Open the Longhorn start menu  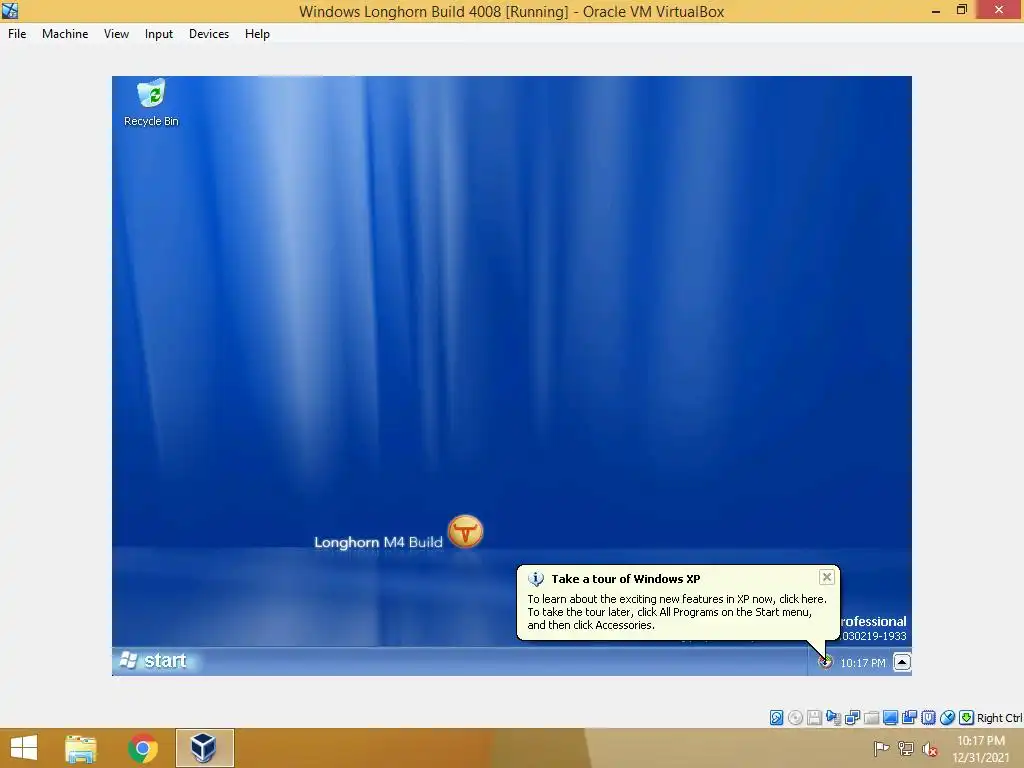154,661
